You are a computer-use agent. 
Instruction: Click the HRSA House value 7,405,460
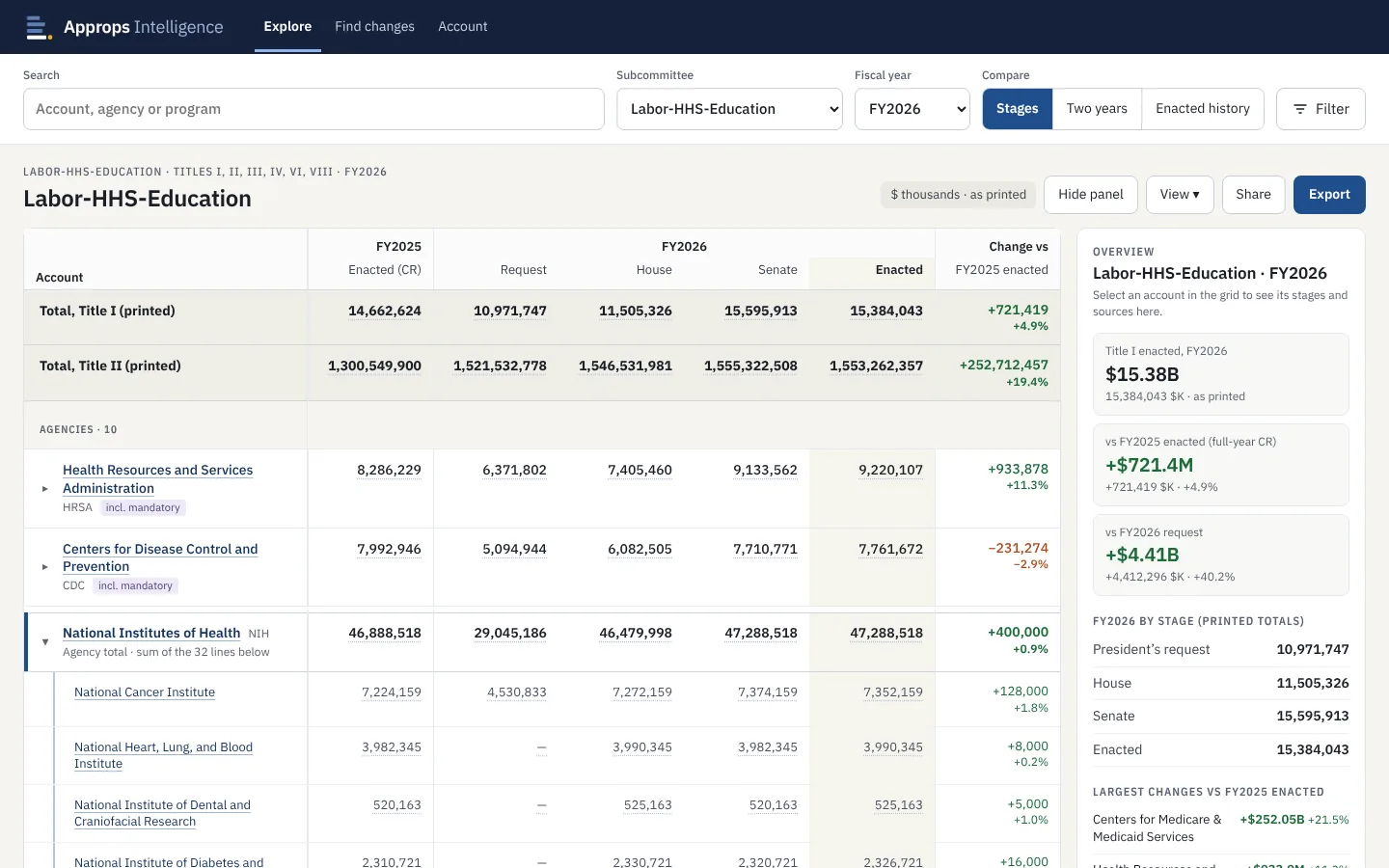click(640, 471)
